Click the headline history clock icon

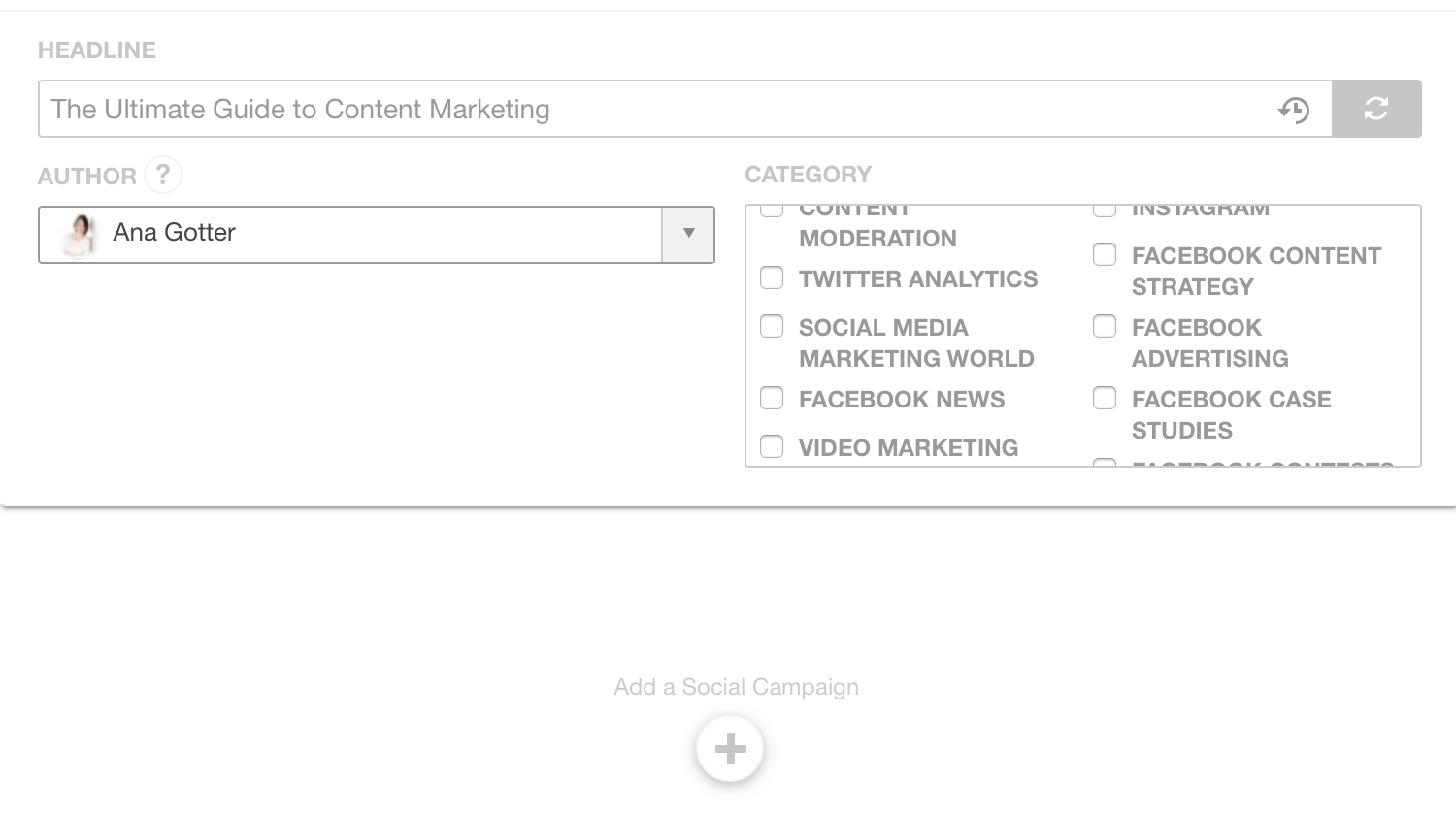tap(1294, 110)
